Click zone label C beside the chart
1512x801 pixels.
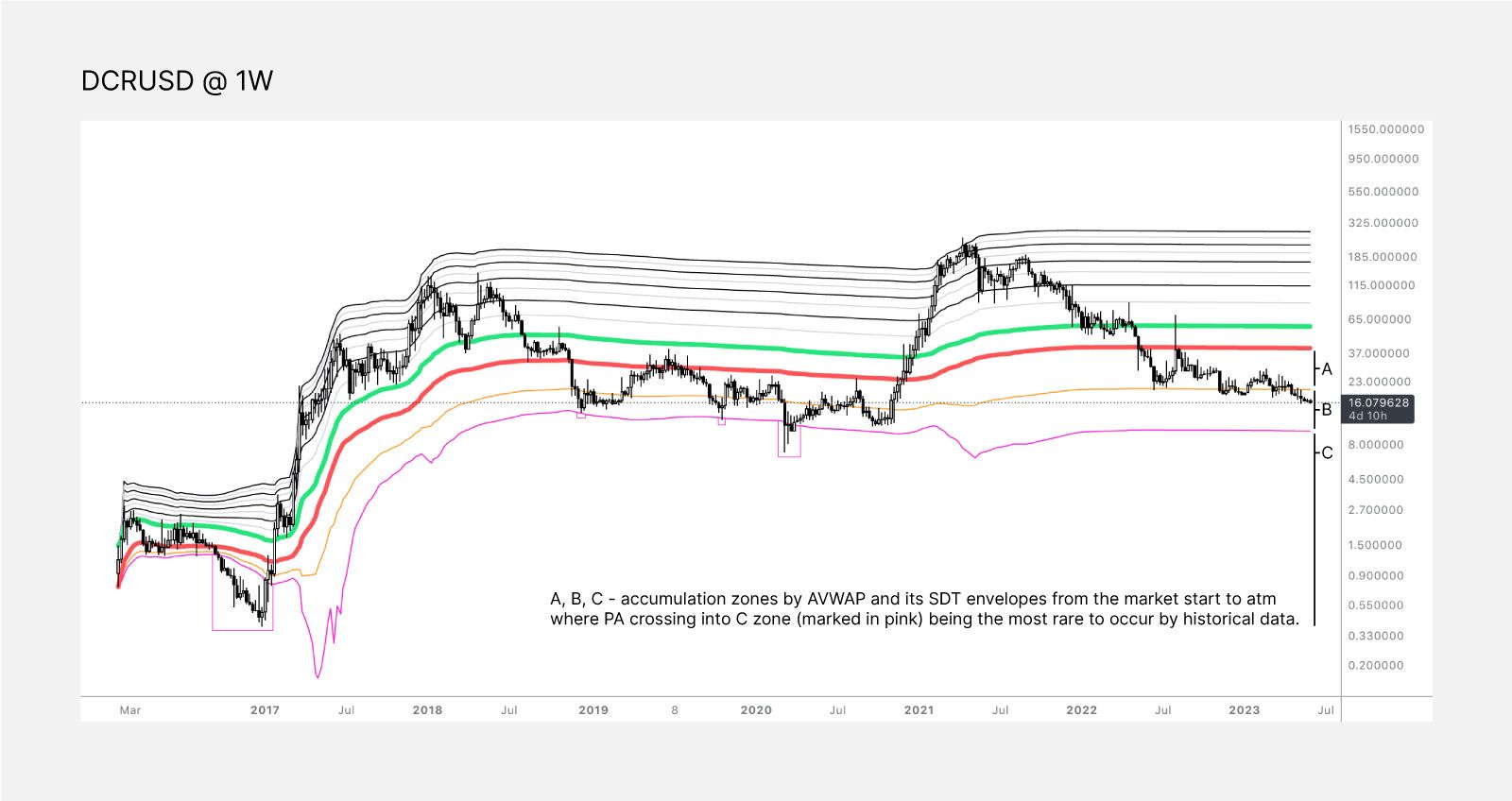[1327, 453]
